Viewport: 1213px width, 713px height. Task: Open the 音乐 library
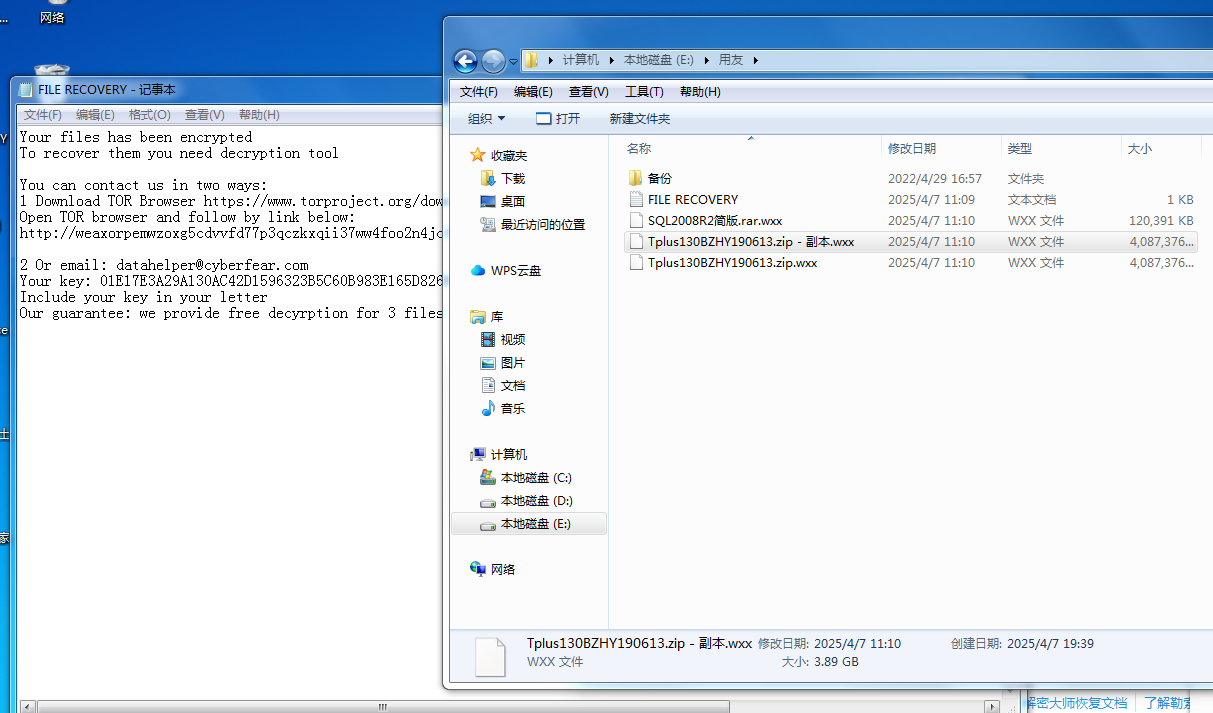click(x=512, y=408)
